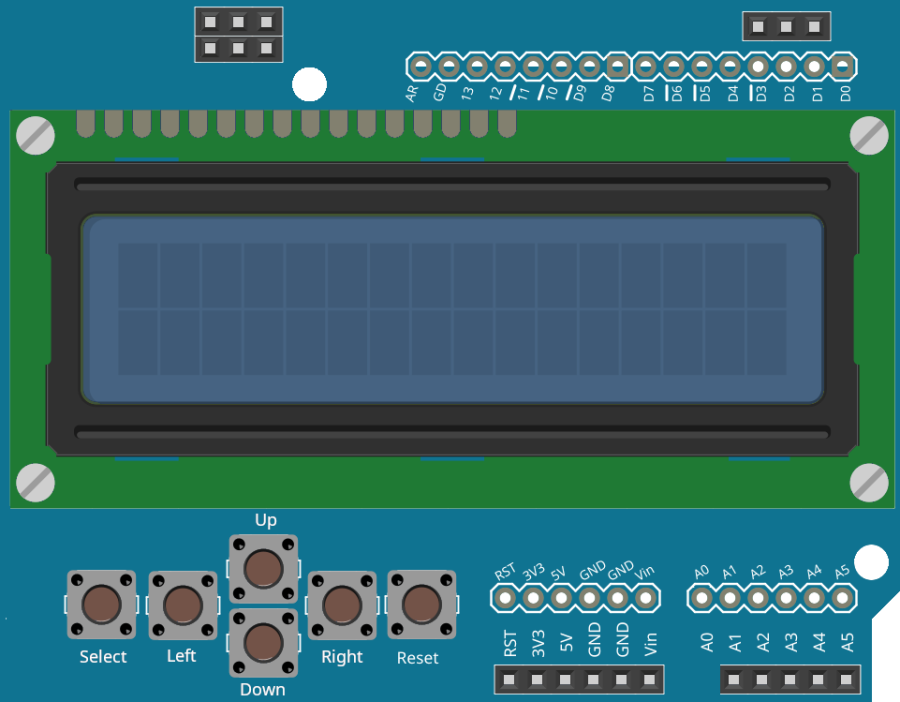900x702 pixels.
Task: Click the Vin power header pin hole
Action: tap(646, 598)
